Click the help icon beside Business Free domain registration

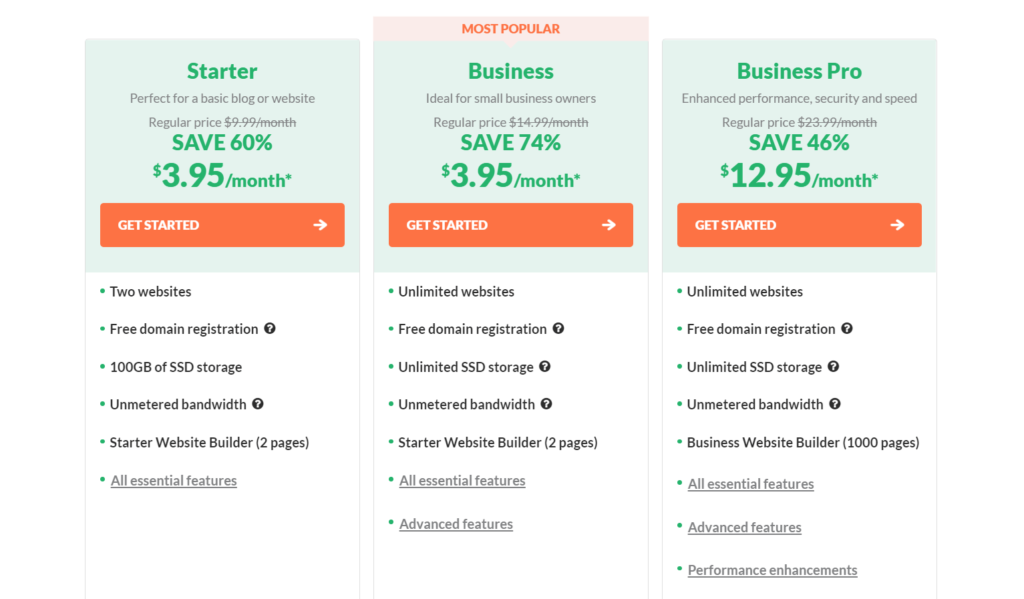pos(558,329)
